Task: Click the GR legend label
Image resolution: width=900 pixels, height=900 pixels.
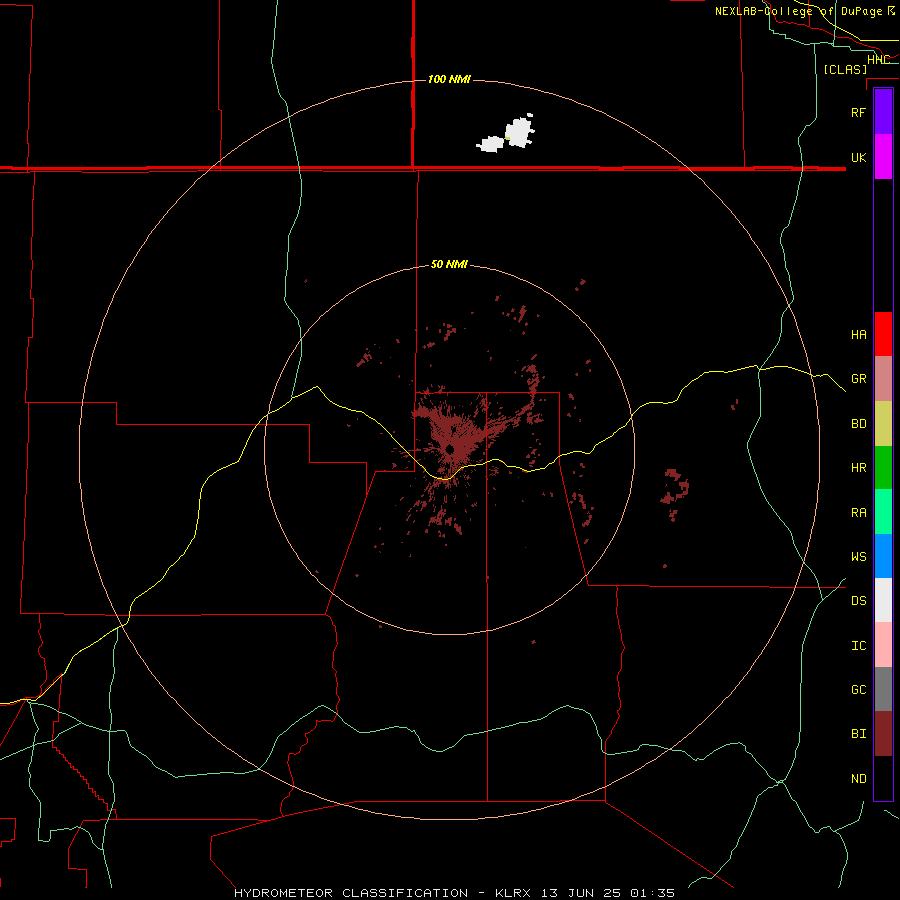Action: pos(858,379)
